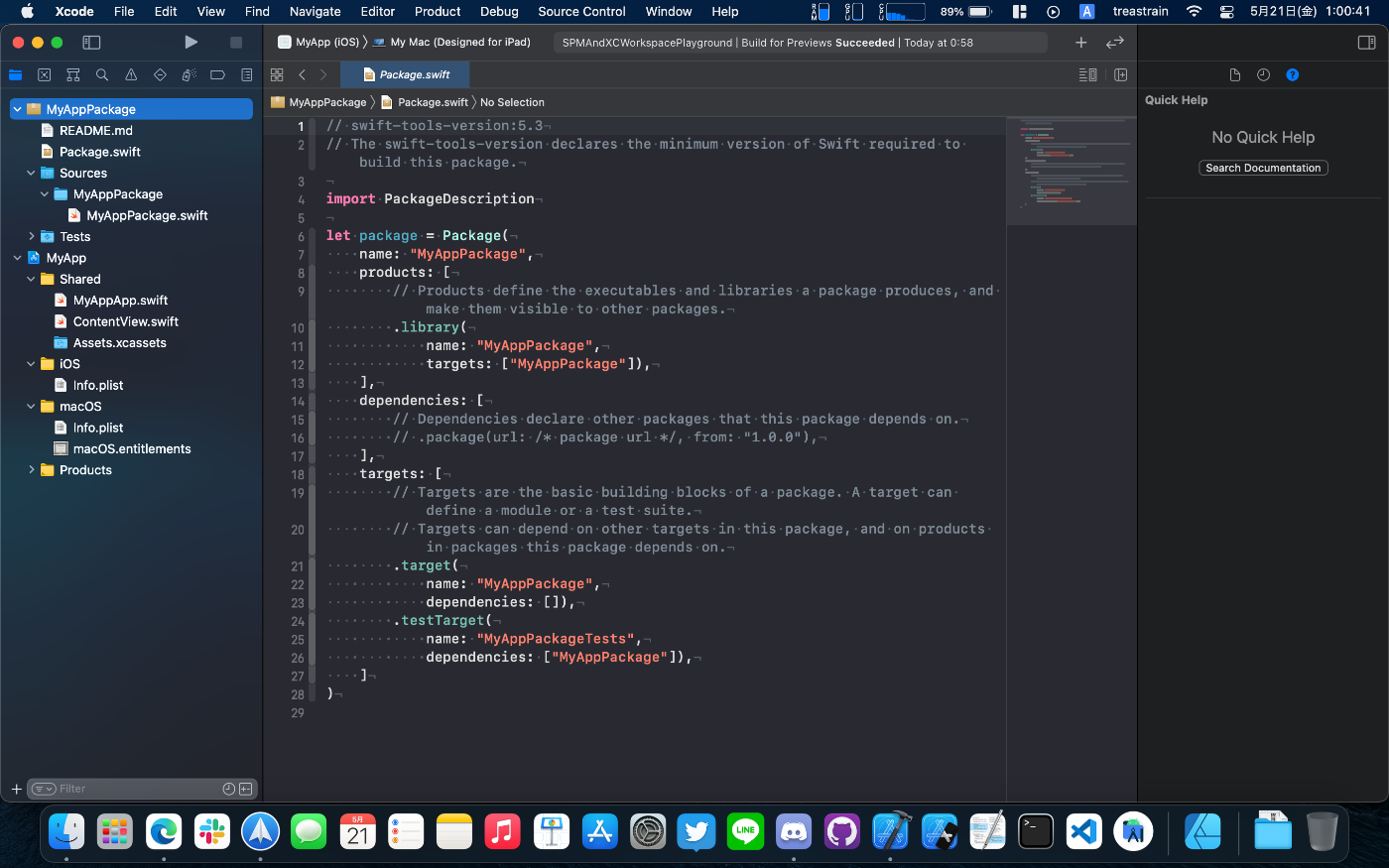Go back in editor history
This screenshot has height=868, width=1389.
click(302, 74)
